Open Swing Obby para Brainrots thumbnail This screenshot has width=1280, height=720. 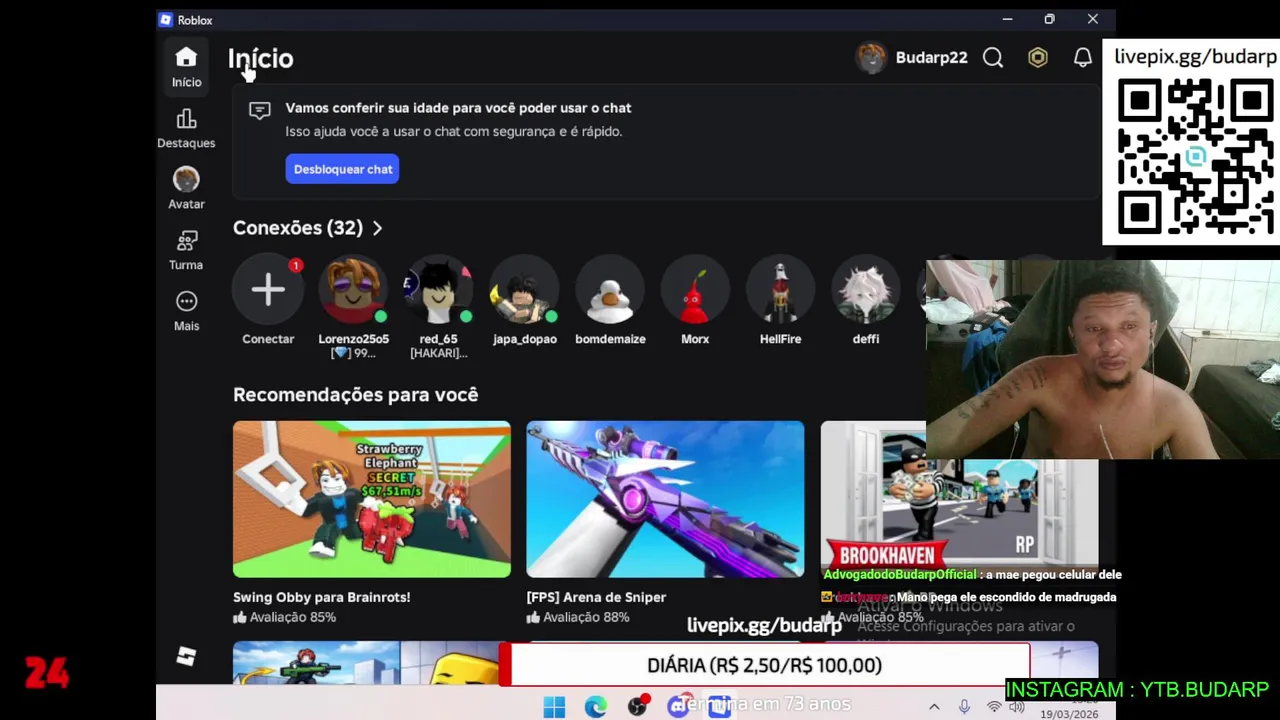coord(372,499)
